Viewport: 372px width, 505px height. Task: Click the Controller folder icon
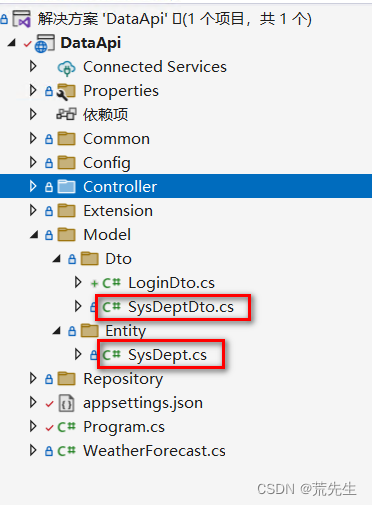pos(66,186)
